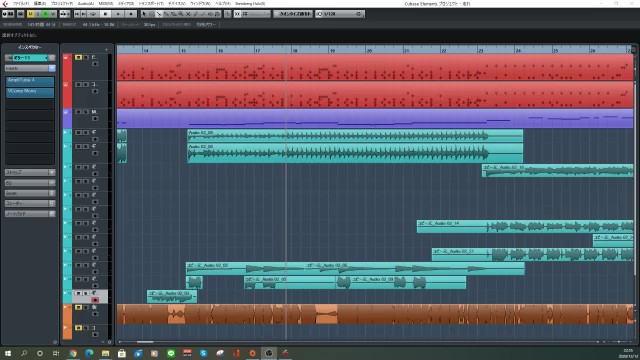Collapse the Inserts inspector section
The image size is (640, 360).
coord(27,69)
